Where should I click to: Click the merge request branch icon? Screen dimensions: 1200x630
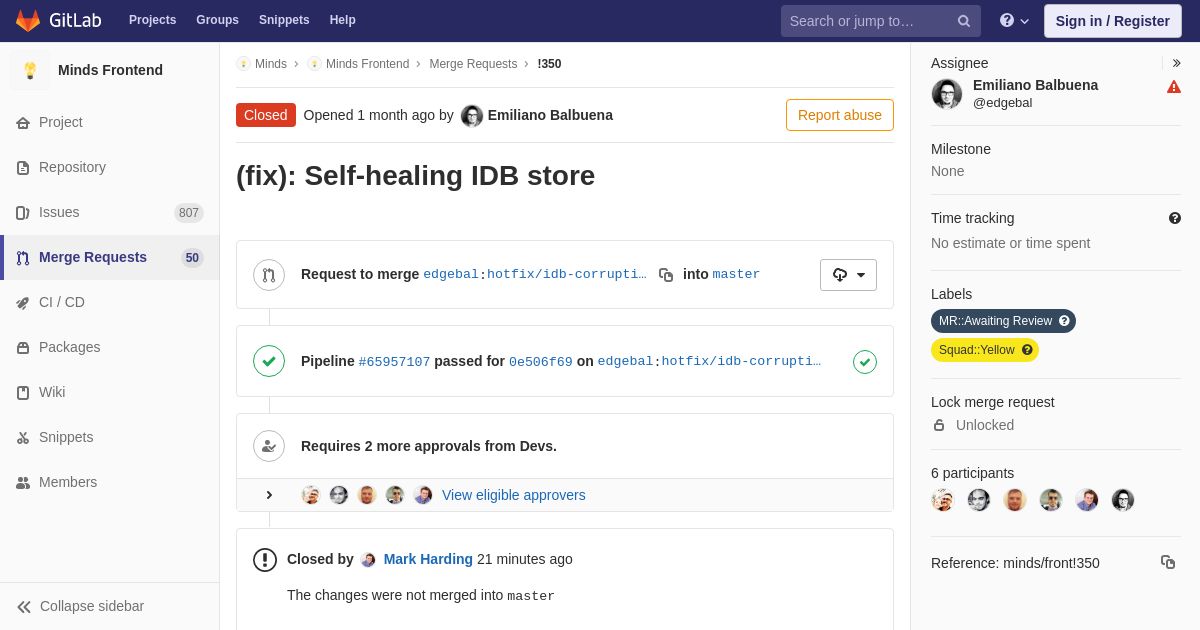pyautogui.click(x=269, y=275)
